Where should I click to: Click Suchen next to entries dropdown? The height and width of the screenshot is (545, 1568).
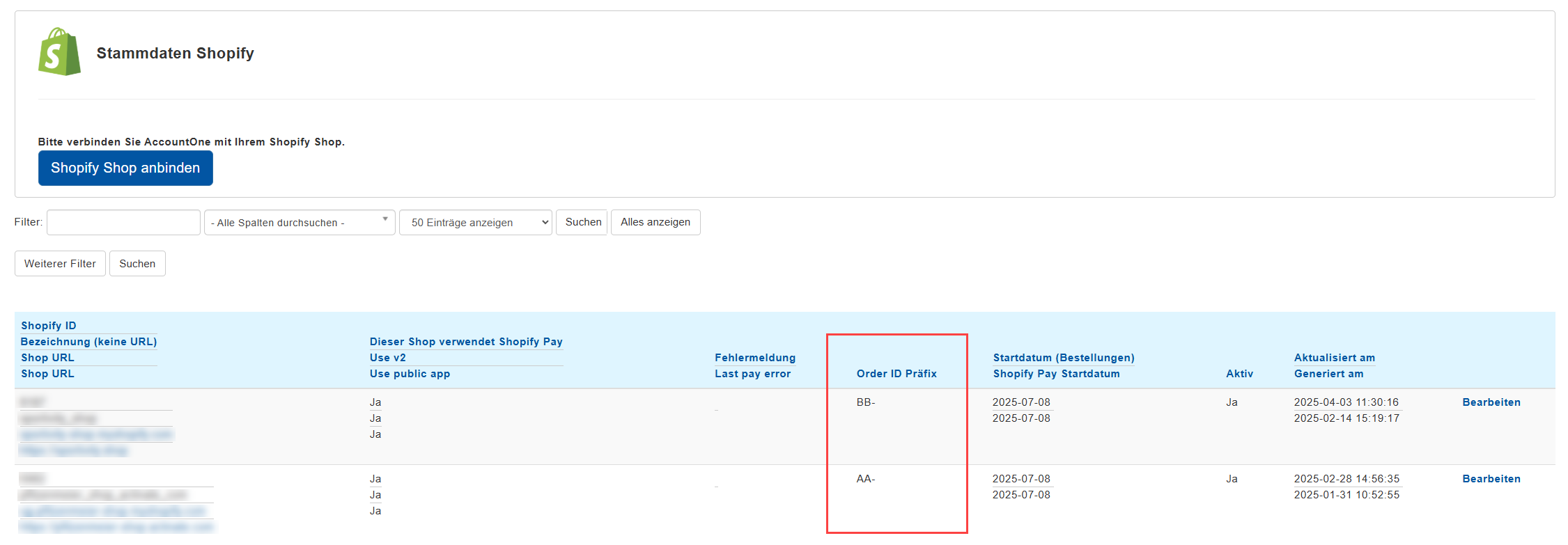[x=582, y=223]
